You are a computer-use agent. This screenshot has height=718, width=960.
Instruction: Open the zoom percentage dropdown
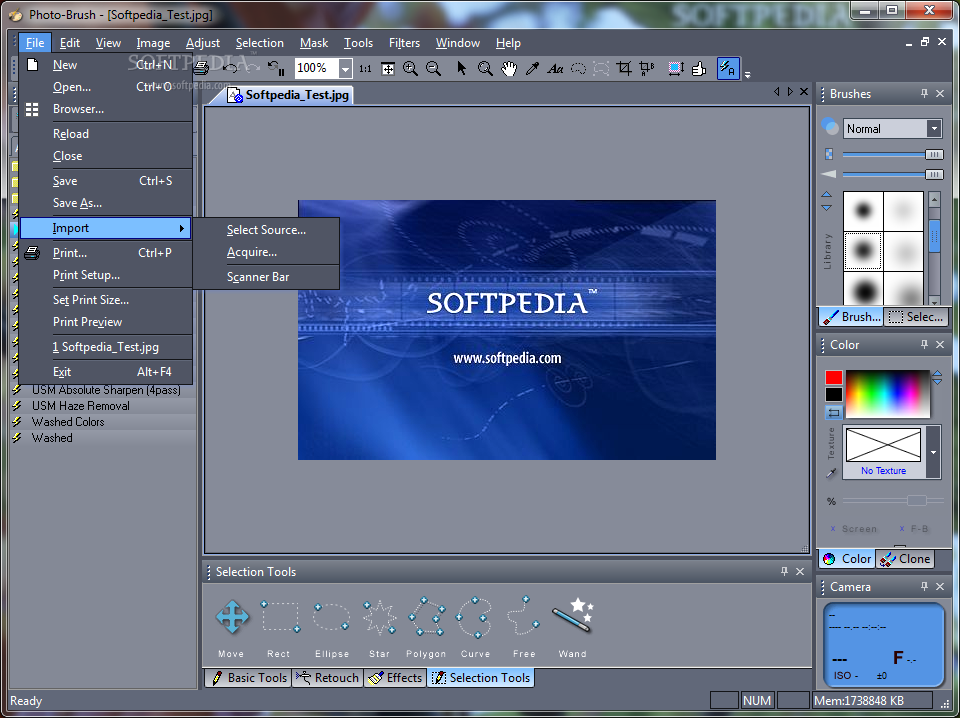tap(346, 69)
